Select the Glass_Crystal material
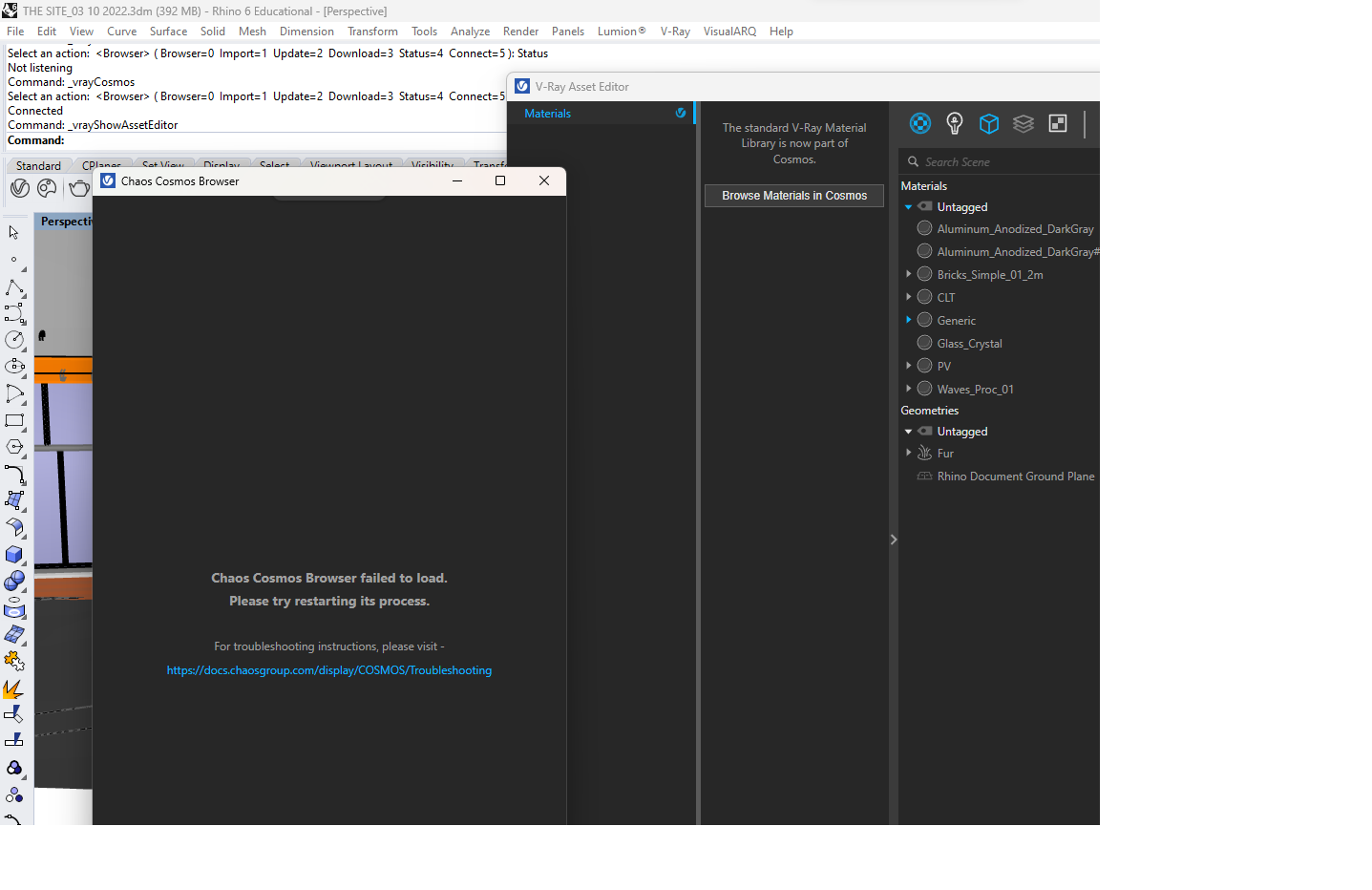Screen dimensions: 1372x890 click(x=969, y=344)
